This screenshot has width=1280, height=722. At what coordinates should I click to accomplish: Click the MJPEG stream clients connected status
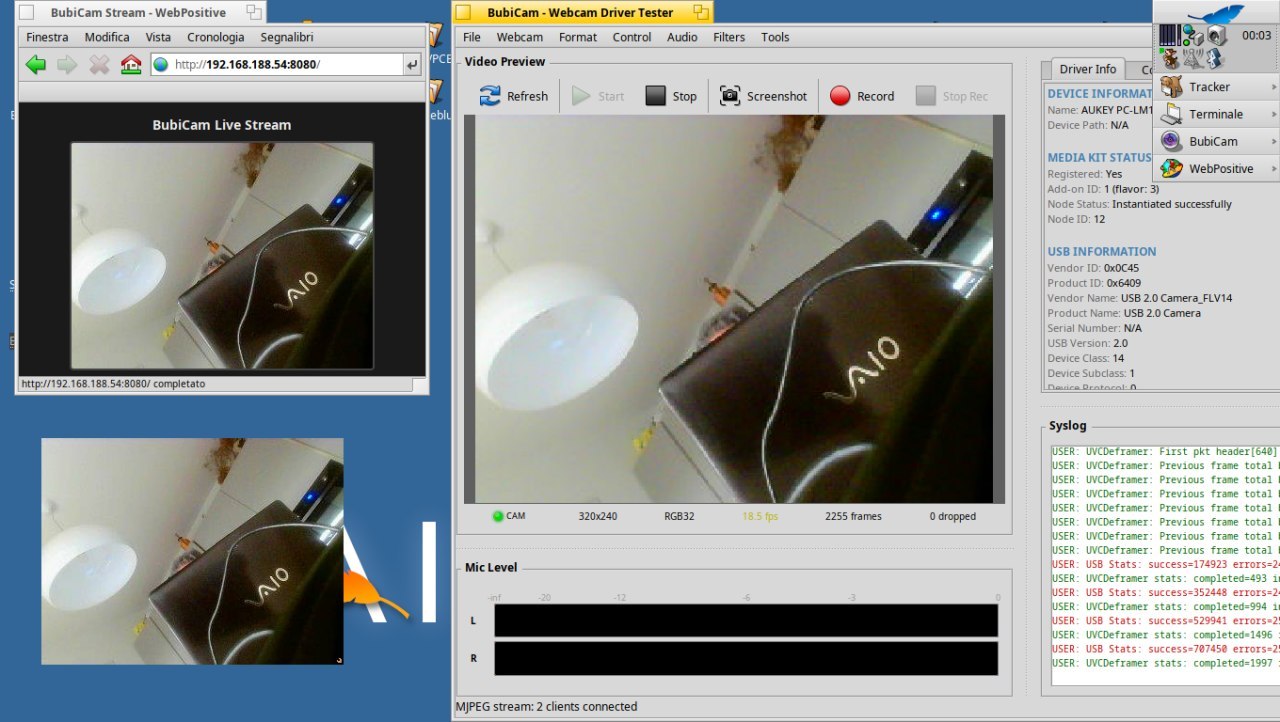tap(546, 706)
